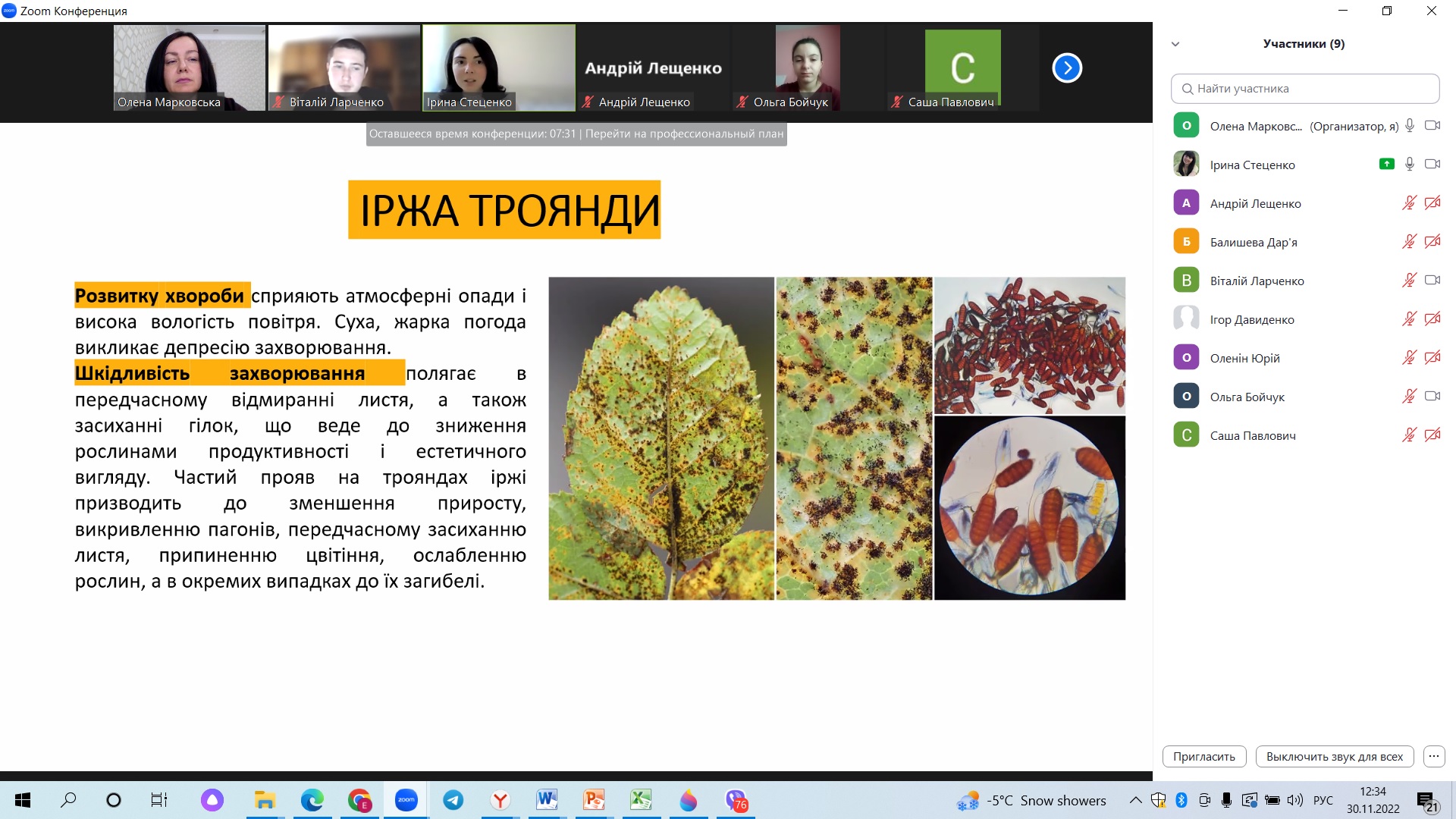1456x819 pixels.
Task: Open Telegram from taskbar
Action: coord(453,800)
